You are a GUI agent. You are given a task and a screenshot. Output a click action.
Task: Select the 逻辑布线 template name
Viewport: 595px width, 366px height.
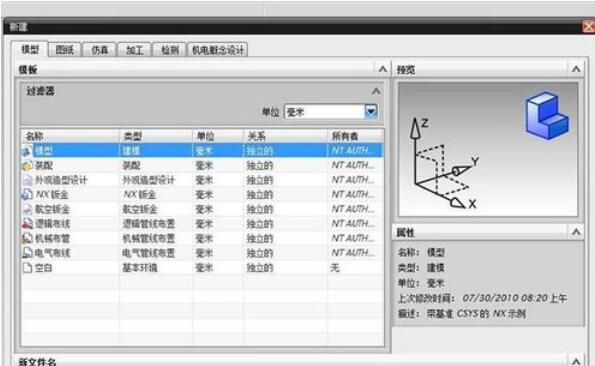[x=52, y=224]
